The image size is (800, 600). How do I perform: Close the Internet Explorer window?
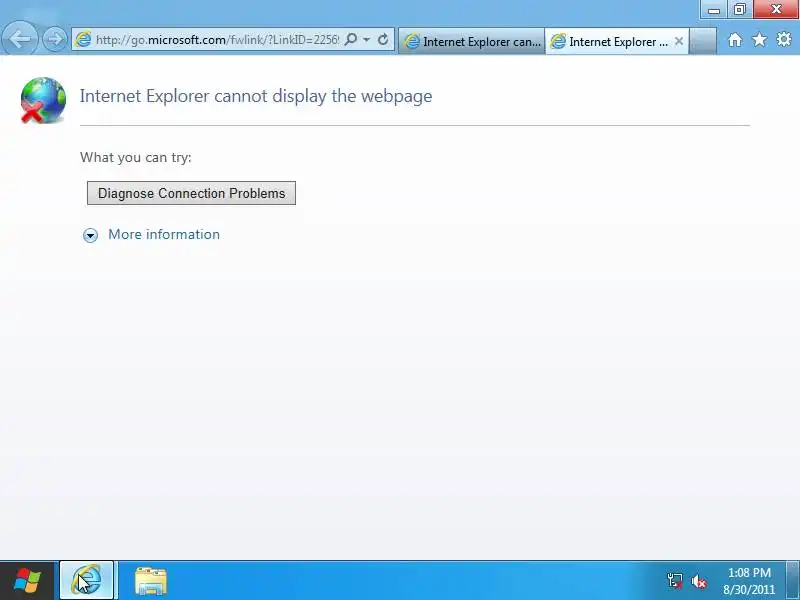pyautogui.click(x=776, y=9)
